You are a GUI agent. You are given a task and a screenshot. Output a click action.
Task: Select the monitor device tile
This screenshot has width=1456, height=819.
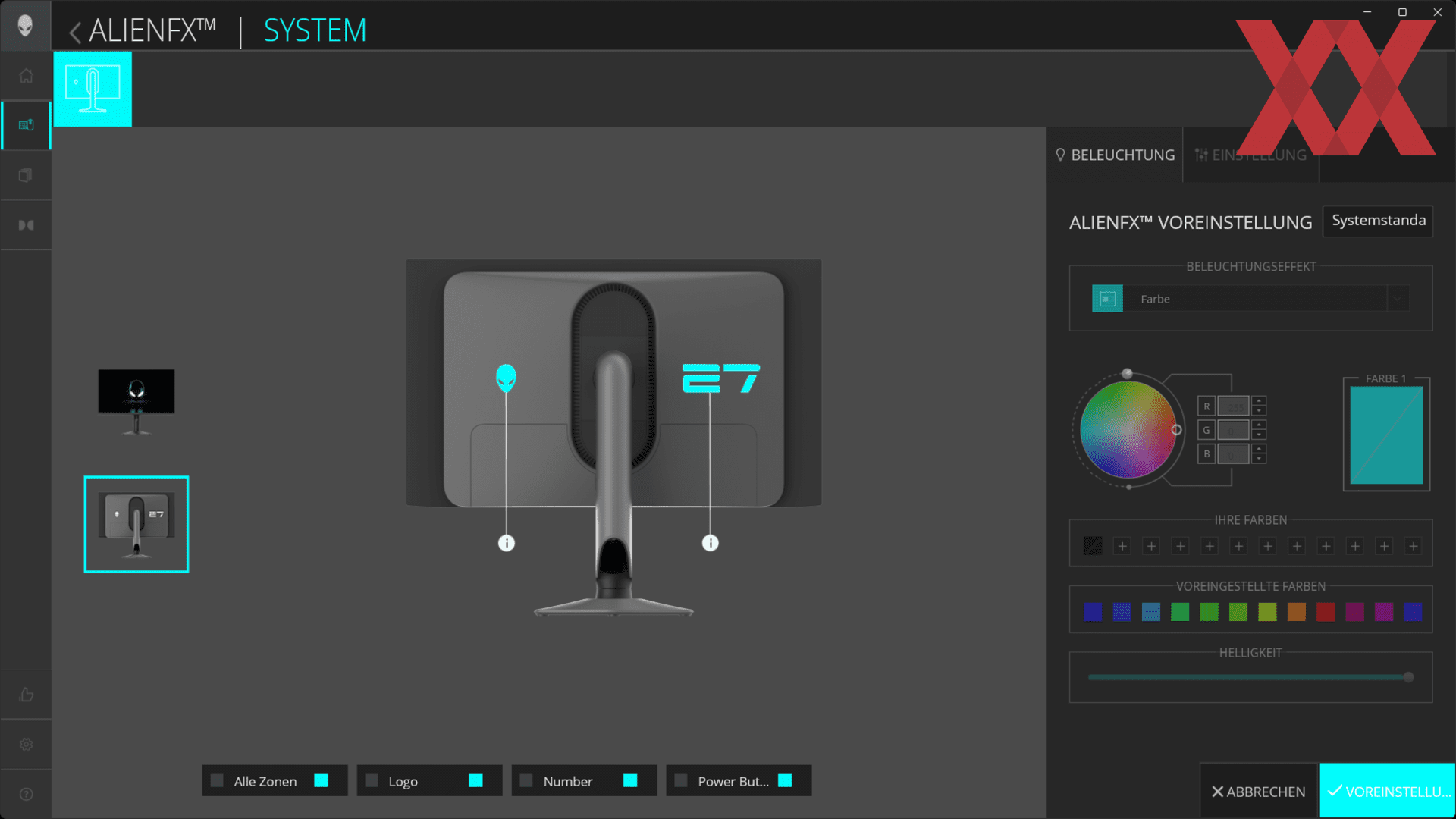click(x=93, y=89)
